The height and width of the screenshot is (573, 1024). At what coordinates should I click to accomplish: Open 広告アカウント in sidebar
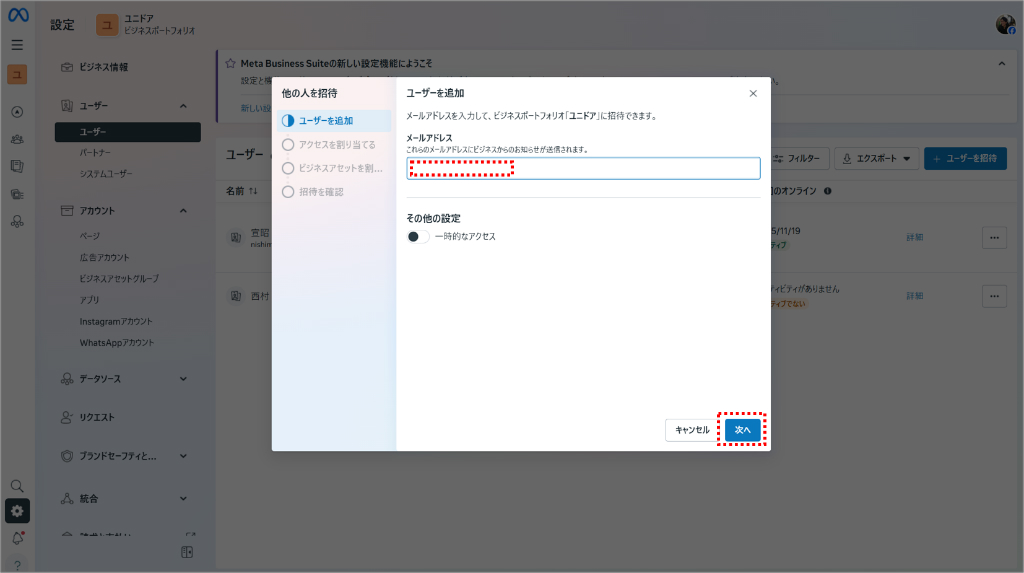pos(104,257)
